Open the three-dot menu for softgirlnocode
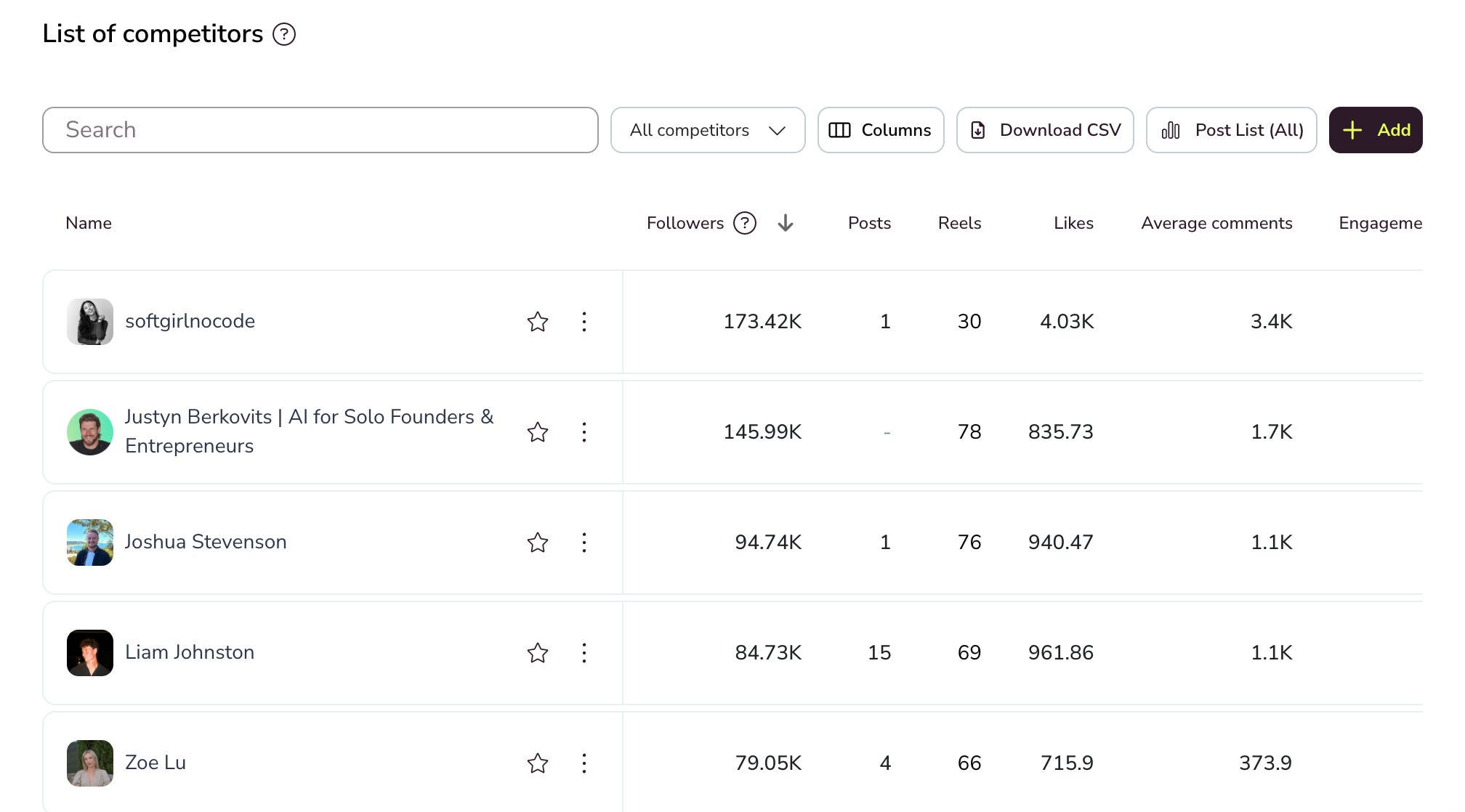The width and height of the screenshot is (1465, 812). click(x=584, y=322)
